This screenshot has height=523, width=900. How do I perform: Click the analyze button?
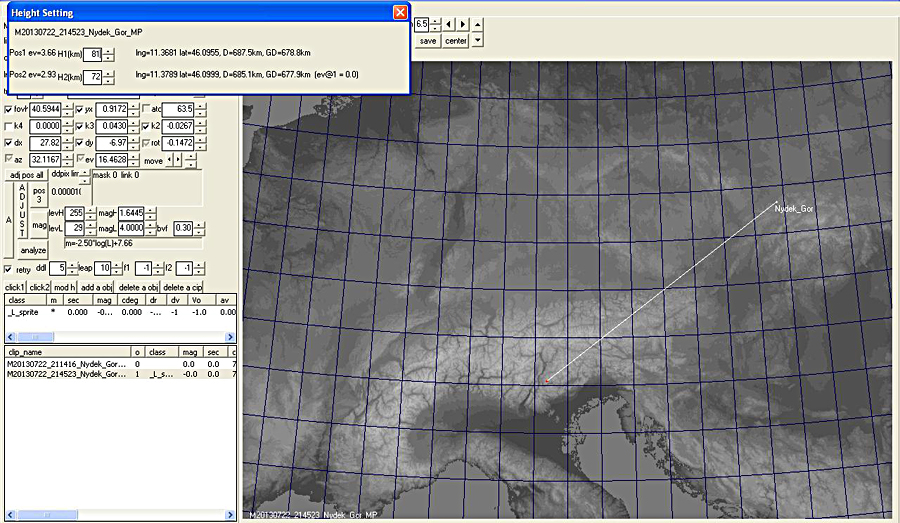click(33, 250)
